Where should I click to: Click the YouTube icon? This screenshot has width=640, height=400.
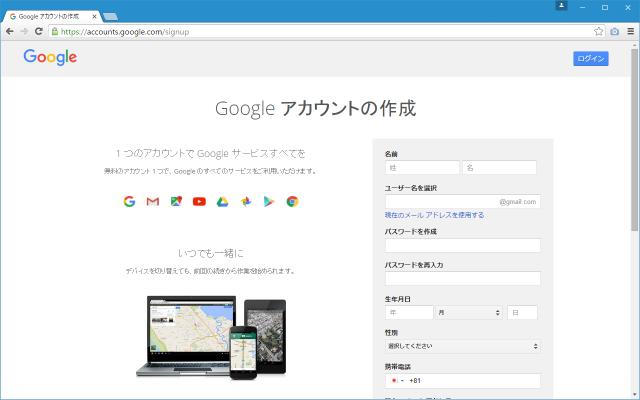199,201
